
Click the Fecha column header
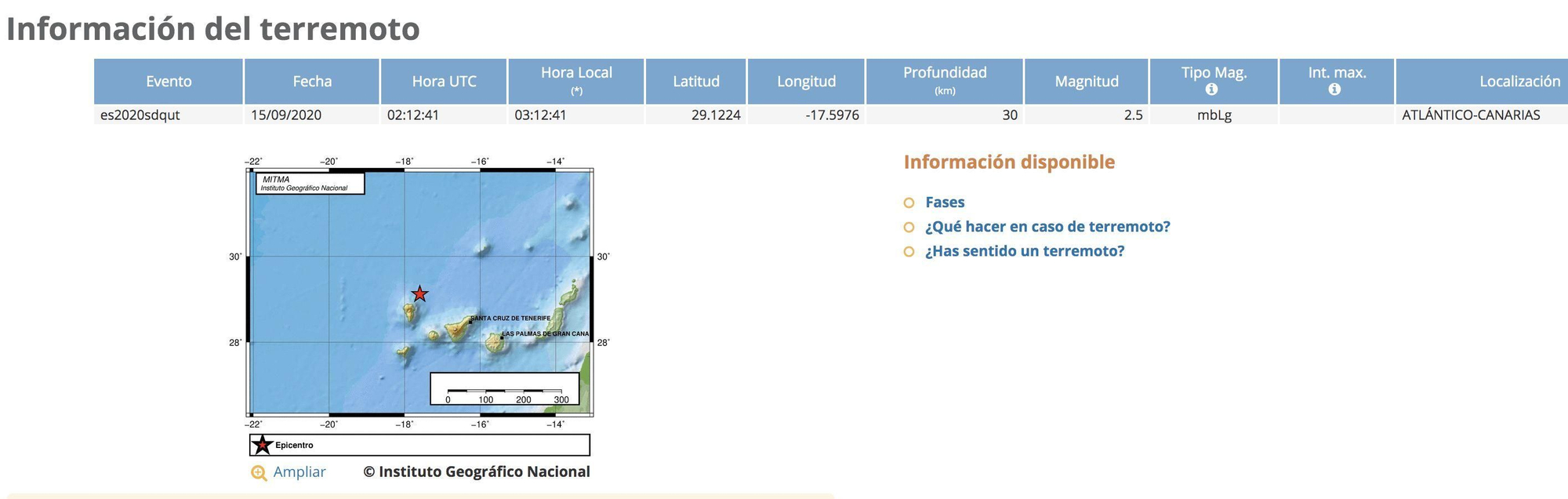coord(312,82)
